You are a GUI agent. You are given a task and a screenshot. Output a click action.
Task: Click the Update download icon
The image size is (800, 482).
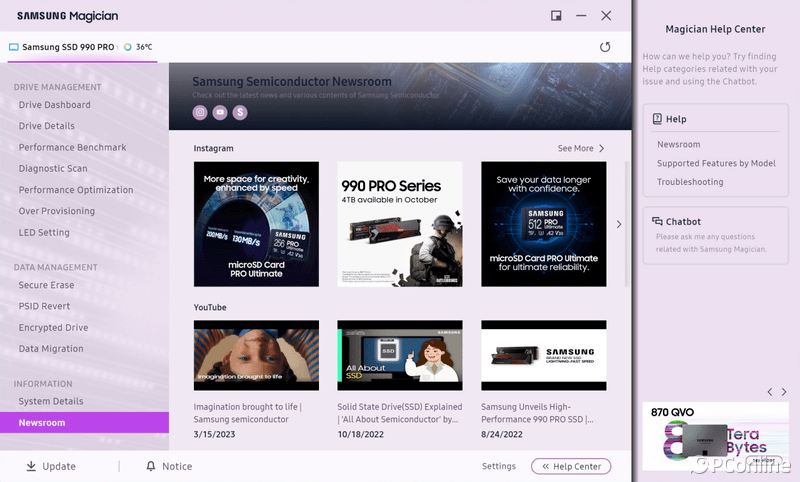click(31, 466)
